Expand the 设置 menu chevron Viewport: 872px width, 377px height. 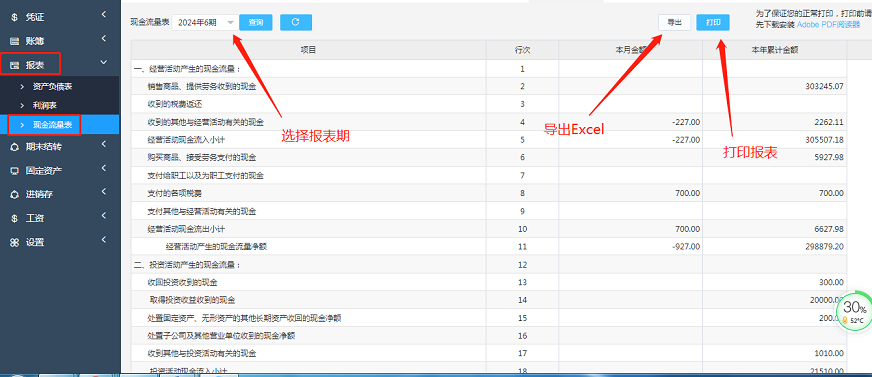(x=103, y=240)
